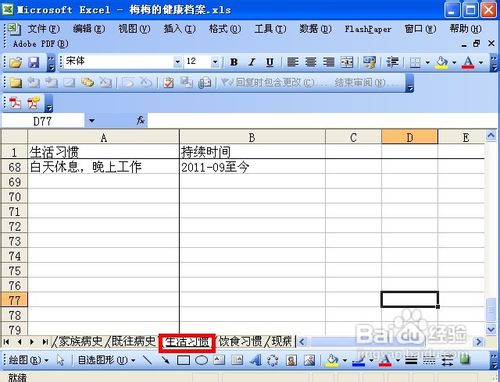Image resolution: width=500 pixels, height=382 pixels.
Task: Open the 视图(V) menu
Action: 134,29
